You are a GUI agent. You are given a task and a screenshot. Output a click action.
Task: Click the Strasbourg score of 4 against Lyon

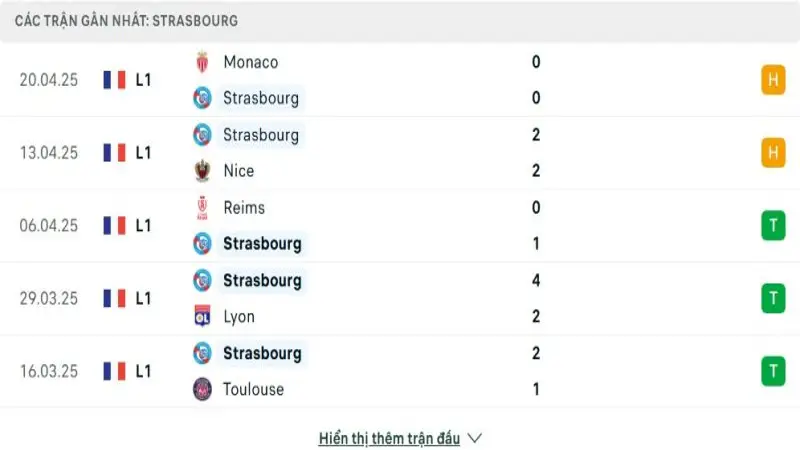click(x=536, y=281)
